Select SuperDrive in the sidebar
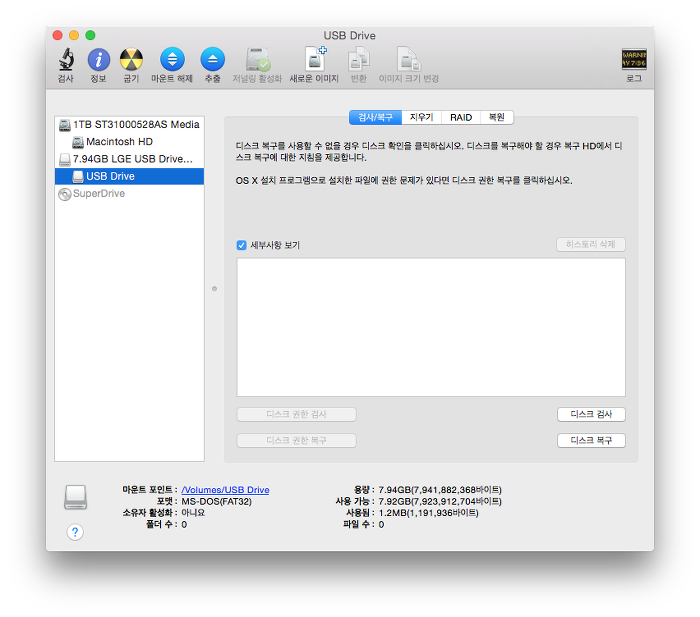 [129, 194]
